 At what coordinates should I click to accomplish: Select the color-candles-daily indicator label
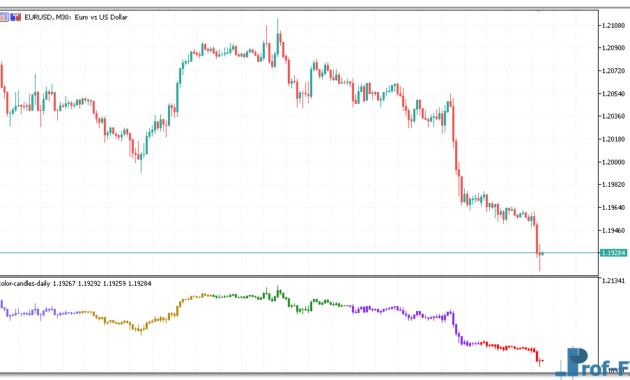point(25,284)
